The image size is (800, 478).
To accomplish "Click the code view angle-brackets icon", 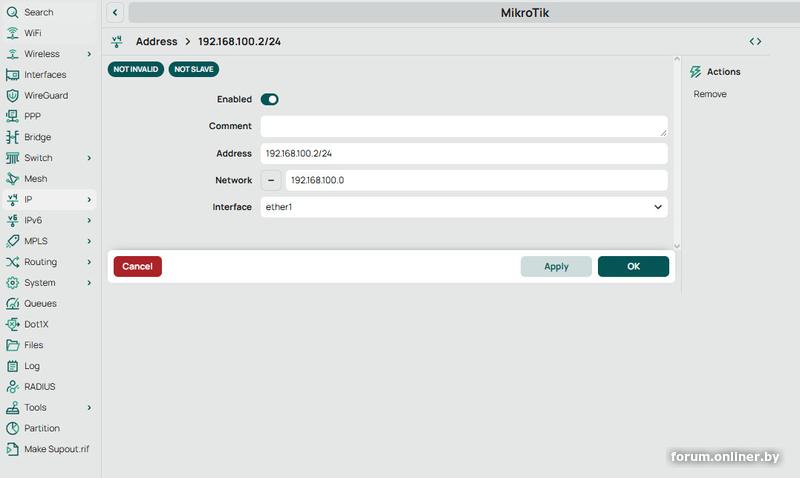I will pyautogui.click(x=755, y=41).
